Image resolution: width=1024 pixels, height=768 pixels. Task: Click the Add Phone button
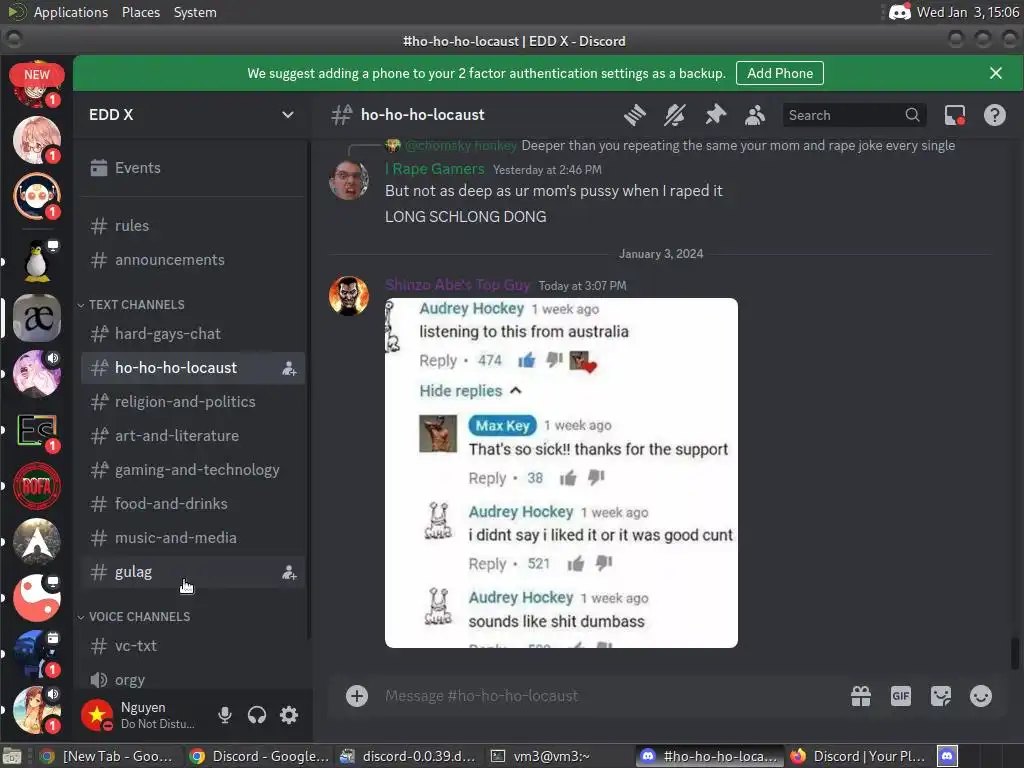coord(780,73)
